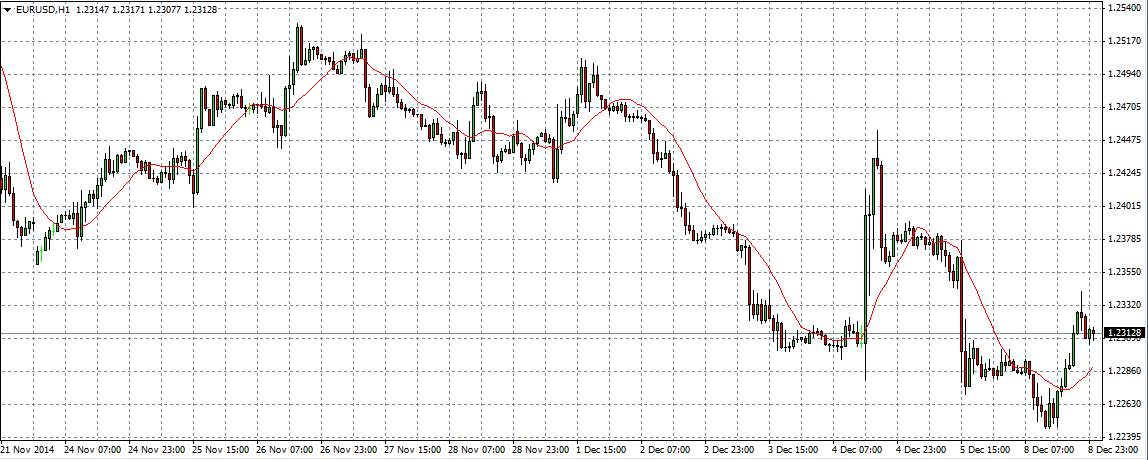Click the 2 Dec 07:00 time label

click(665, 448)
